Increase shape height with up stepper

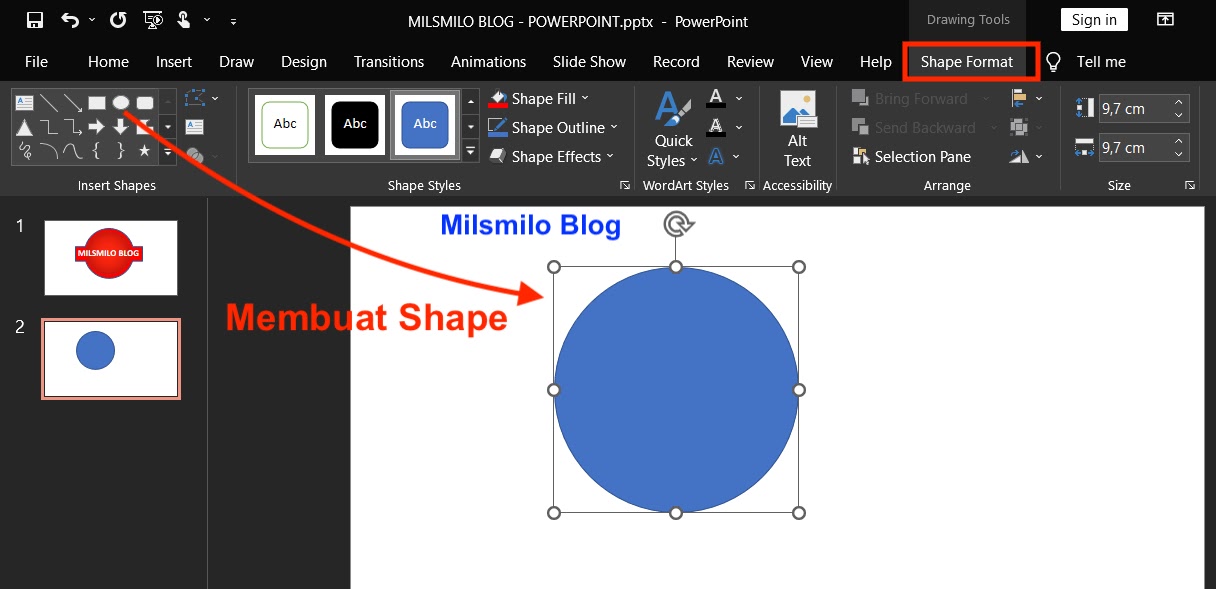click(1180, 102)
